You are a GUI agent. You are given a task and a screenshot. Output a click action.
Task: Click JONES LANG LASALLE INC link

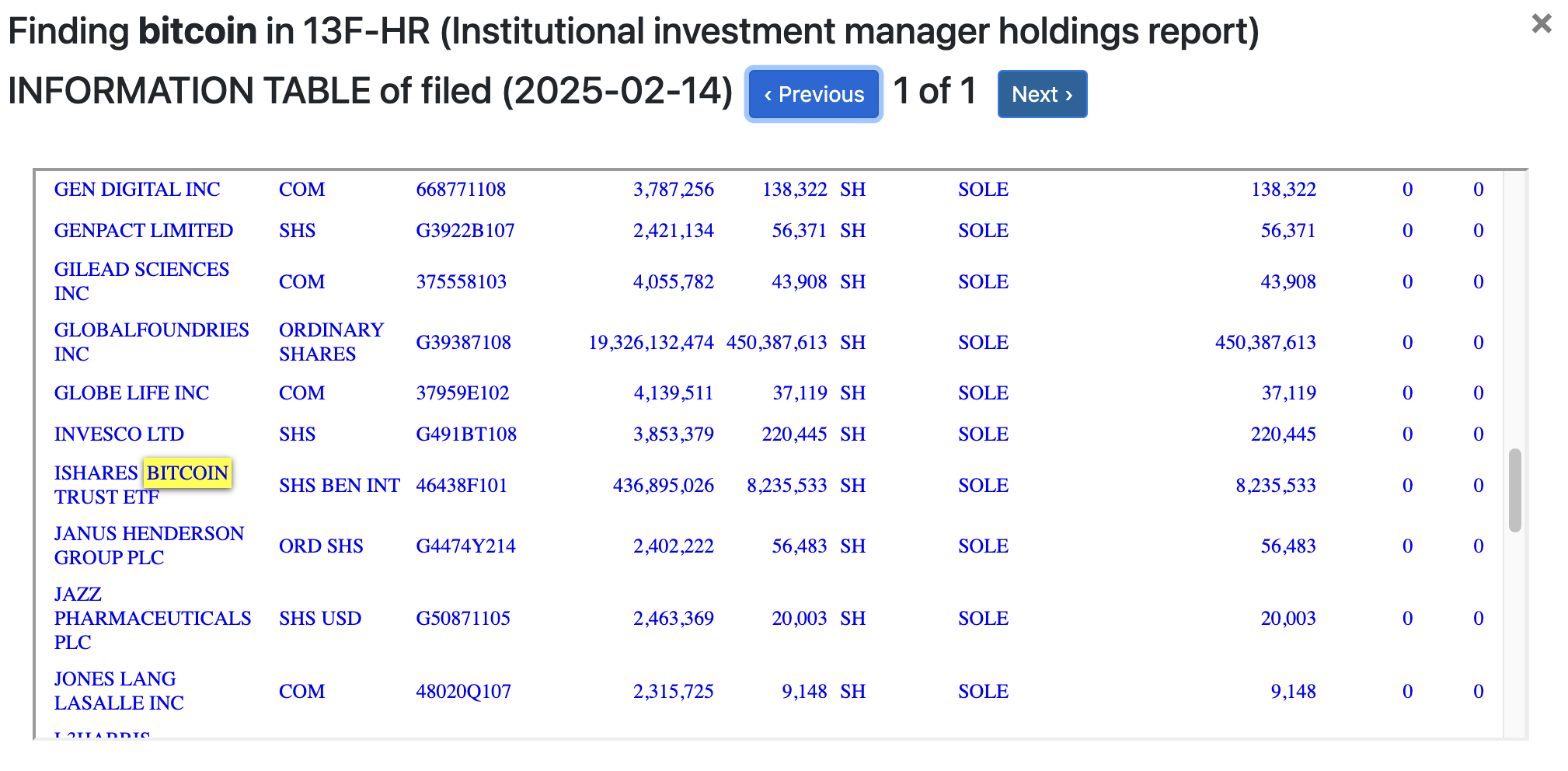(119, 690)
